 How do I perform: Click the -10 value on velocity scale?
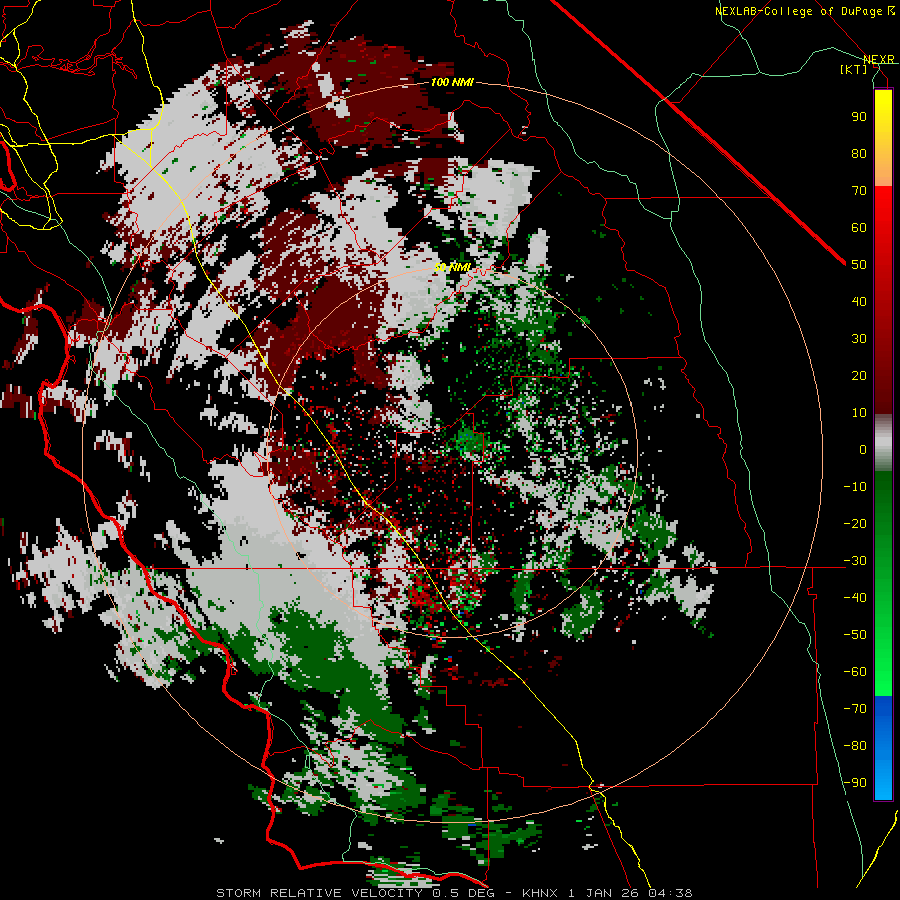pos(855,487)
